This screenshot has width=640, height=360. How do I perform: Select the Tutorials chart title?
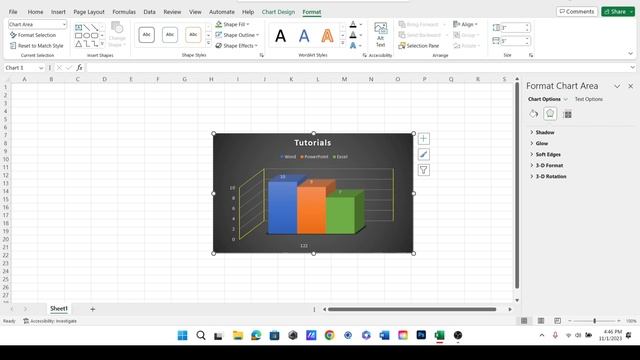pyautogui.click(x=313, y=142)
